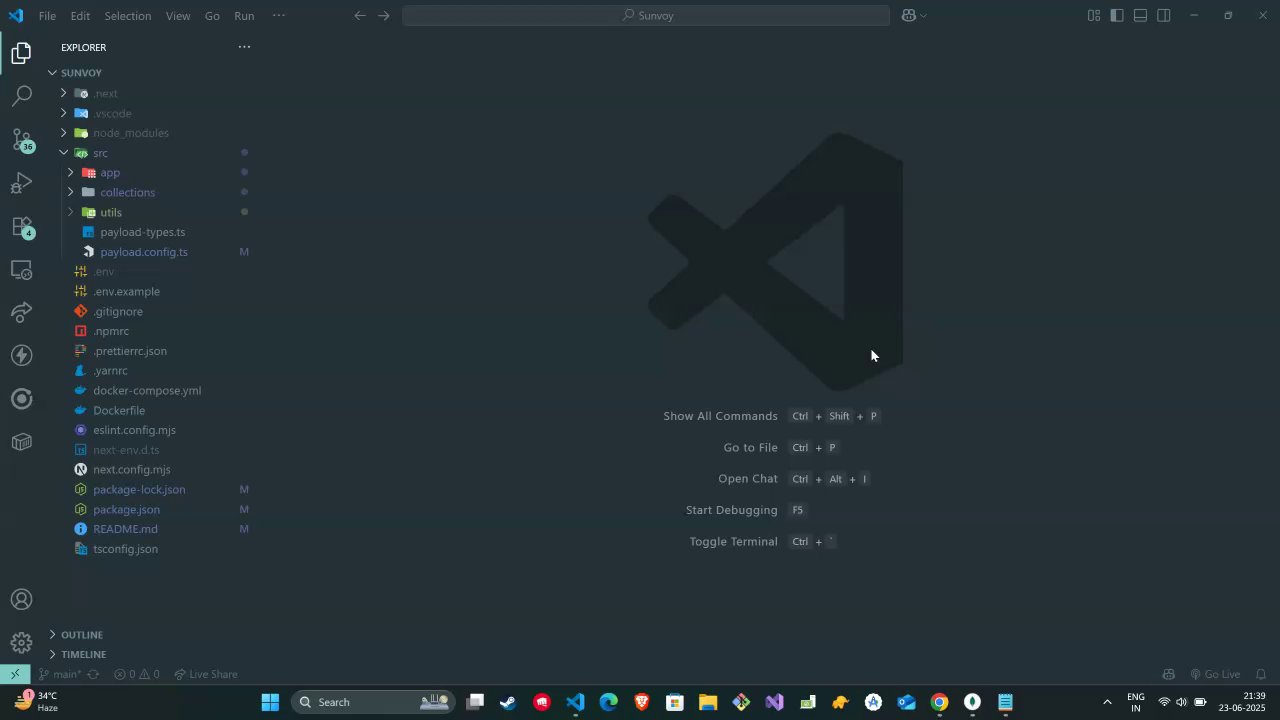This screenshot has height=720, width=1280.
Task: Launch Steam from the taskbar
Action: coord(508,702)
